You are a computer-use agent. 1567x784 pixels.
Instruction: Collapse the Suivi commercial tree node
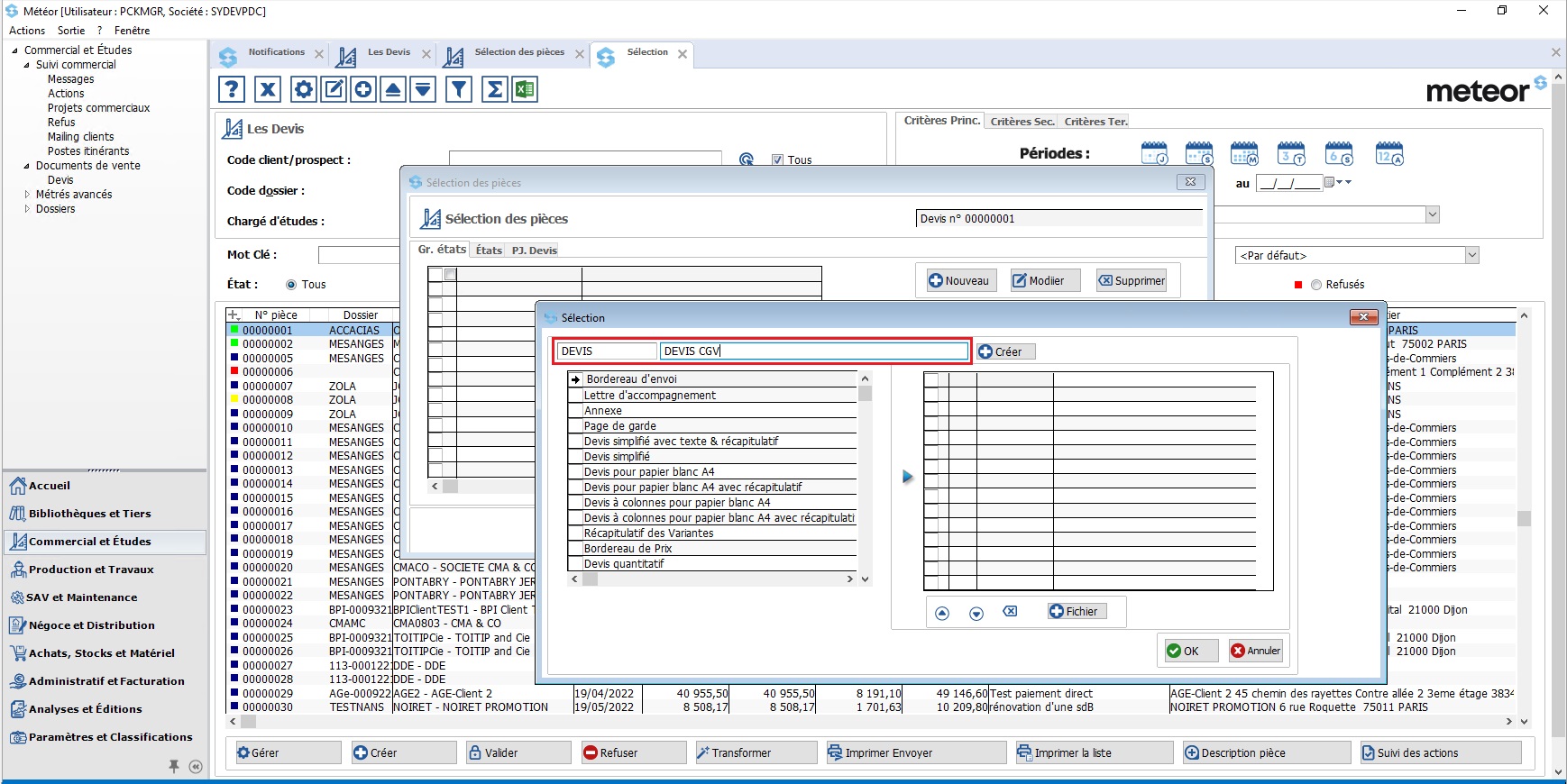pyautogui.click(x=26, y=65)
